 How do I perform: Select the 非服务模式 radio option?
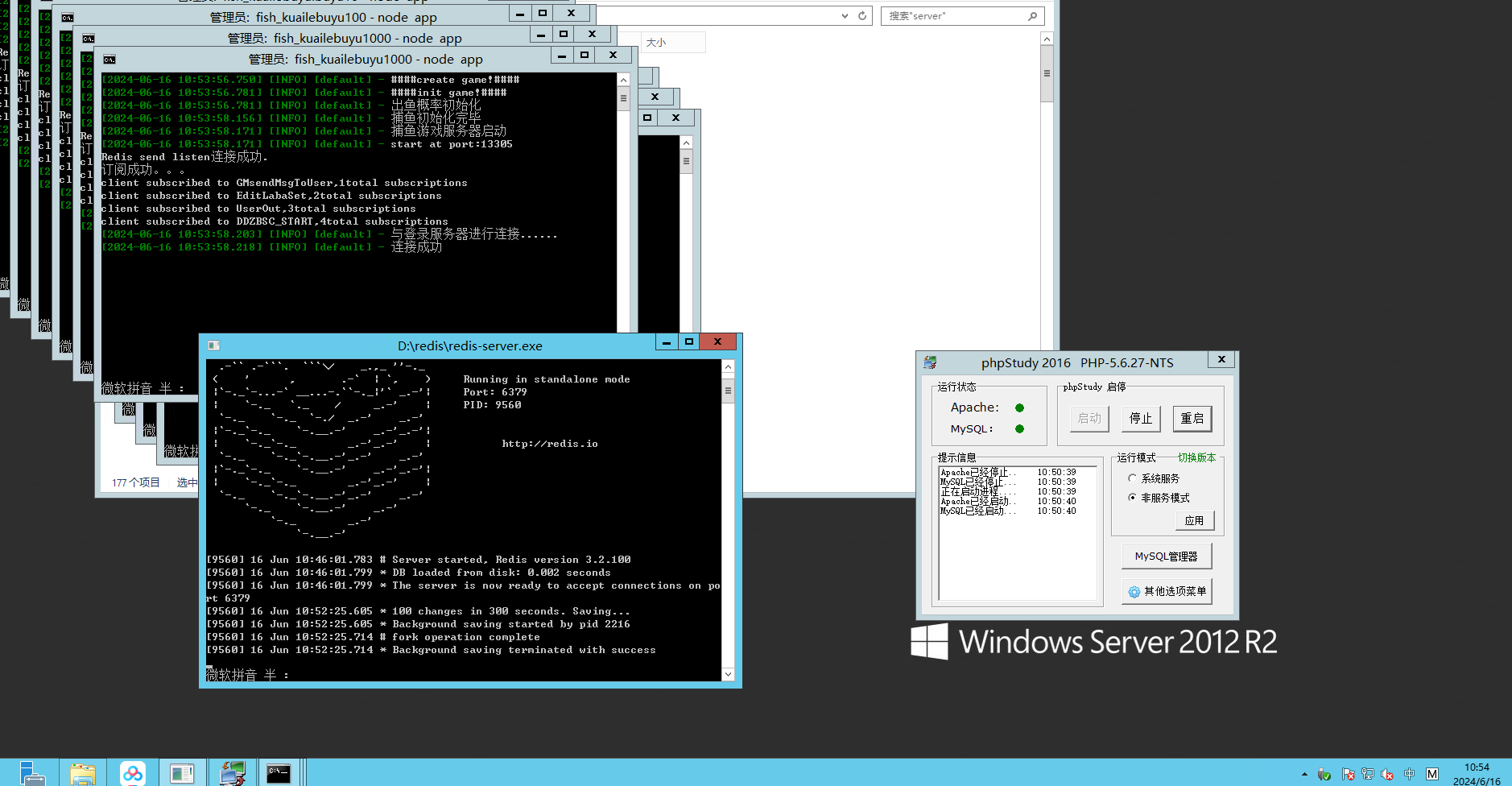1132,498
